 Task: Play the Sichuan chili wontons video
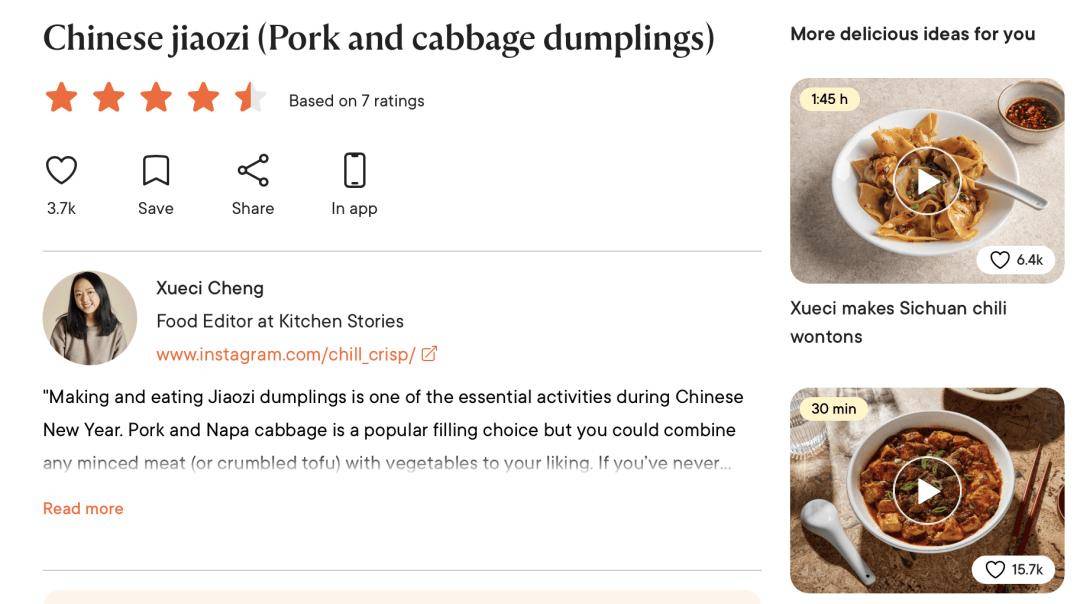coord(927,181)
